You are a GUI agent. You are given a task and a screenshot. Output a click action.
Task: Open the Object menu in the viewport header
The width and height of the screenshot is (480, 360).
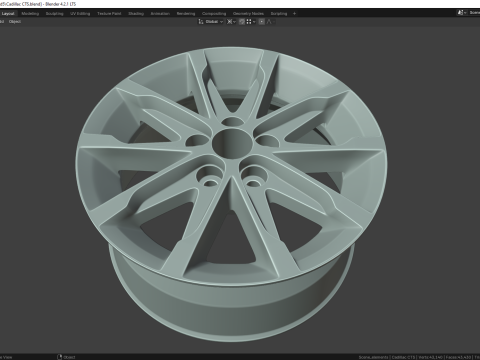coord(15,22)
